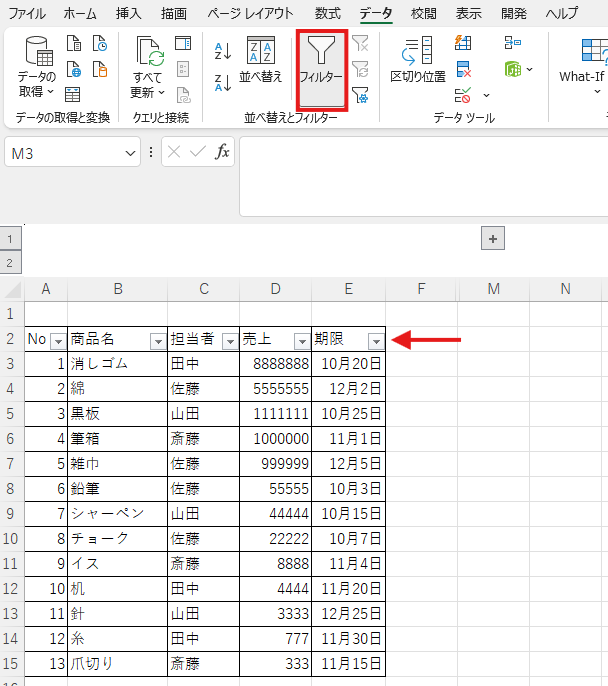Switch to the ホーム tab
This screenshot has height=686, width=608.
tap(80, 14)
